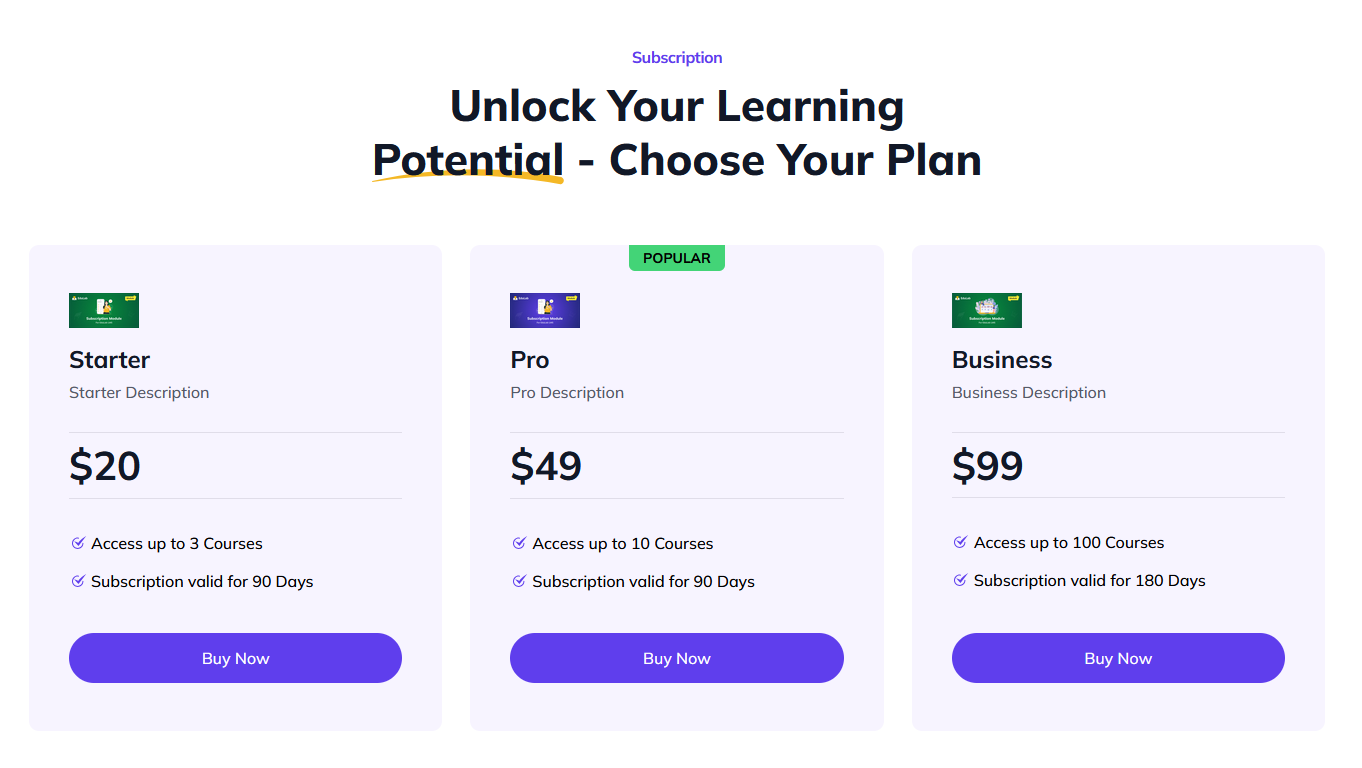Click the $99 price
The width and height of the screenshot is (1362, 768).
(x=988, y=466)
